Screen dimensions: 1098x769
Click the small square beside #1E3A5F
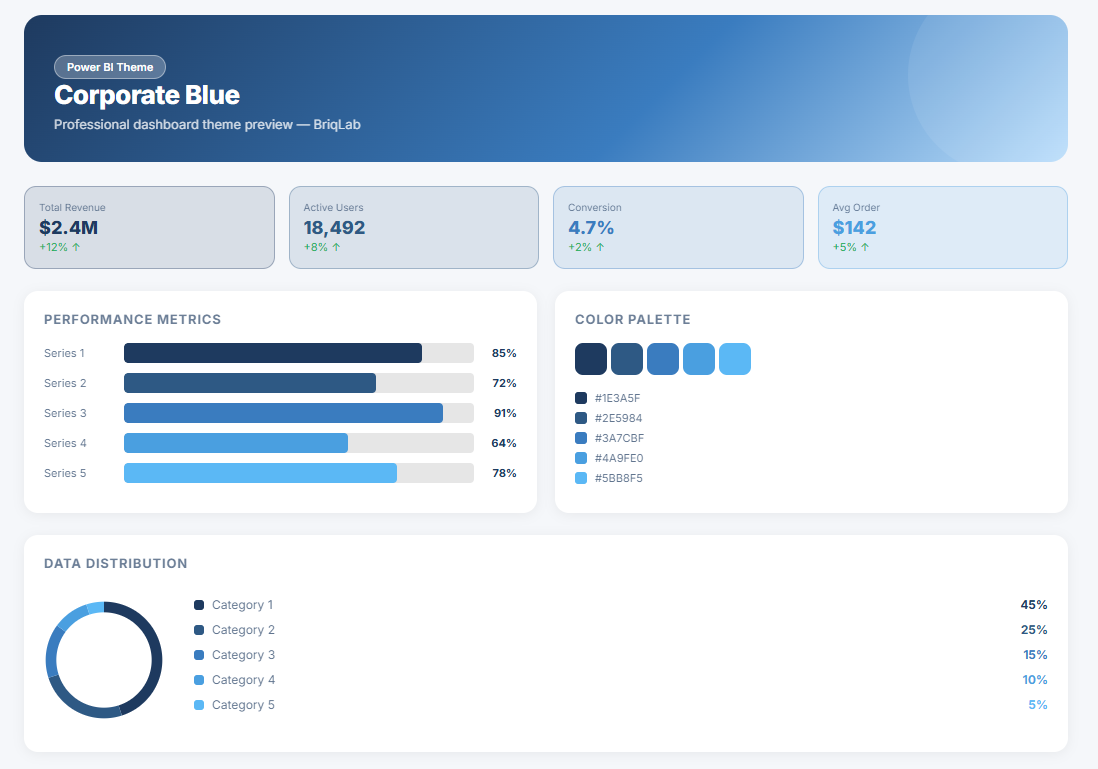pyautogui.click(x=581, y=398)
